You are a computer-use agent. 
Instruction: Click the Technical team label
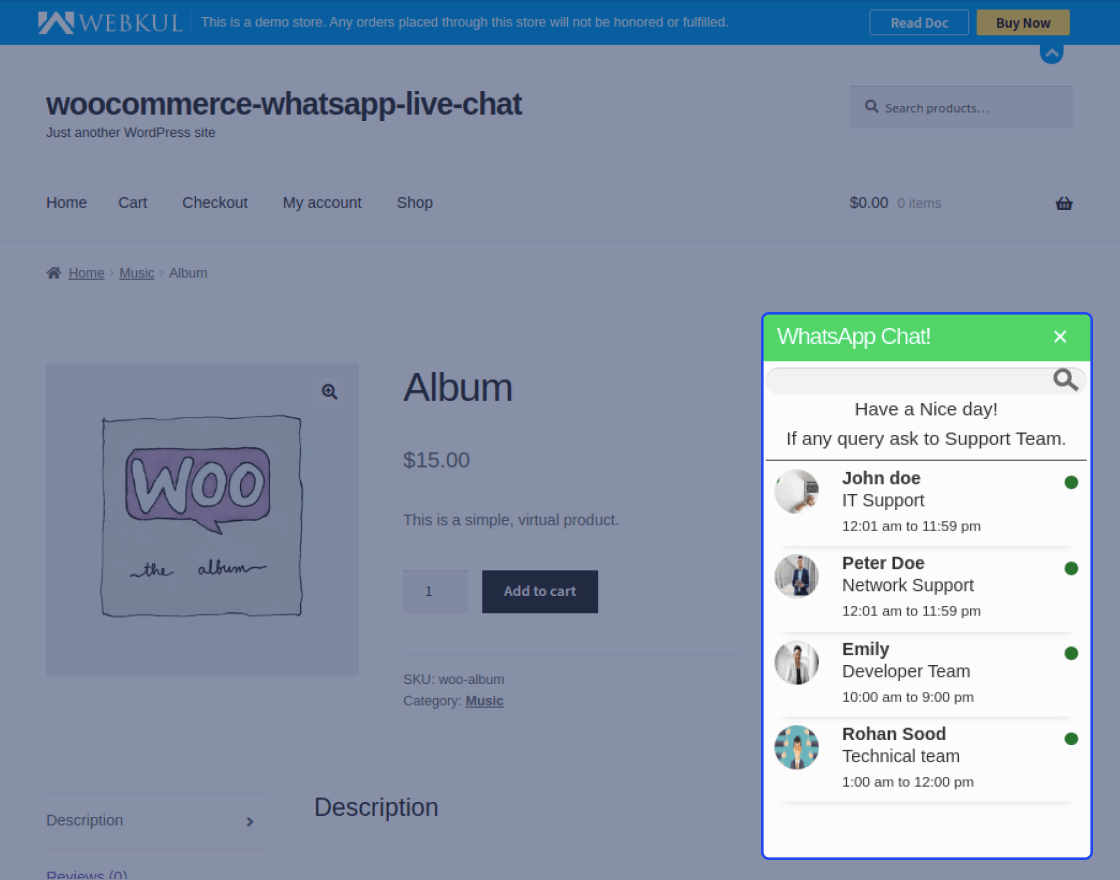coord(901,756)
